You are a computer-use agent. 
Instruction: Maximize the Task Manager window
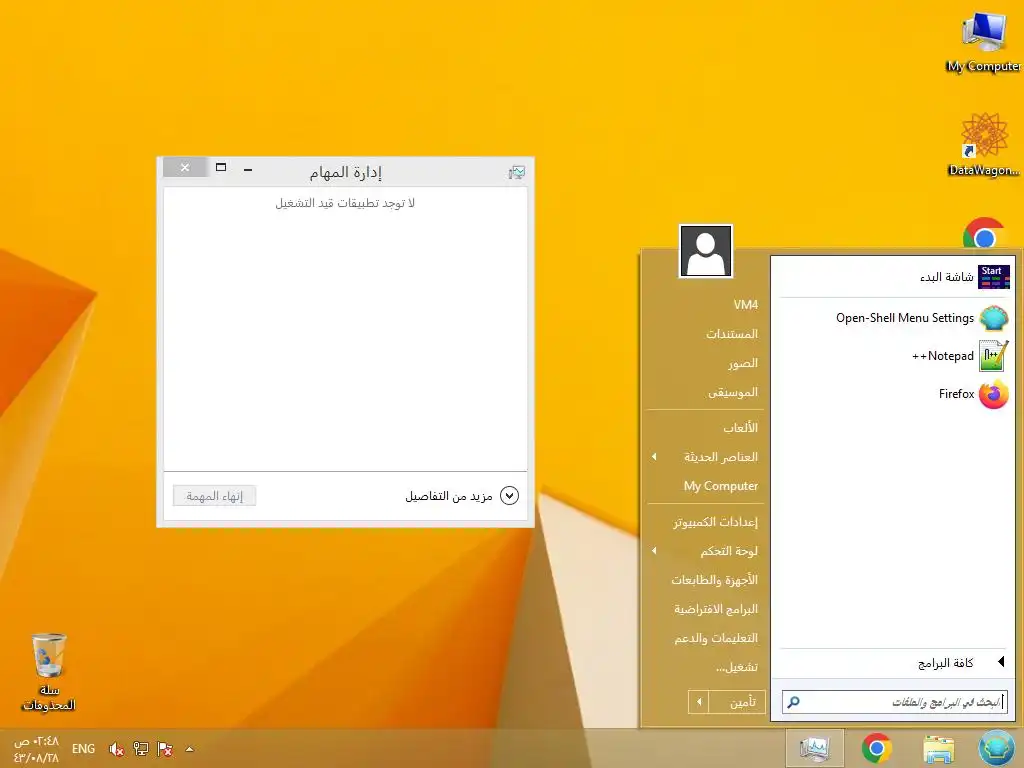pos(221,168)
